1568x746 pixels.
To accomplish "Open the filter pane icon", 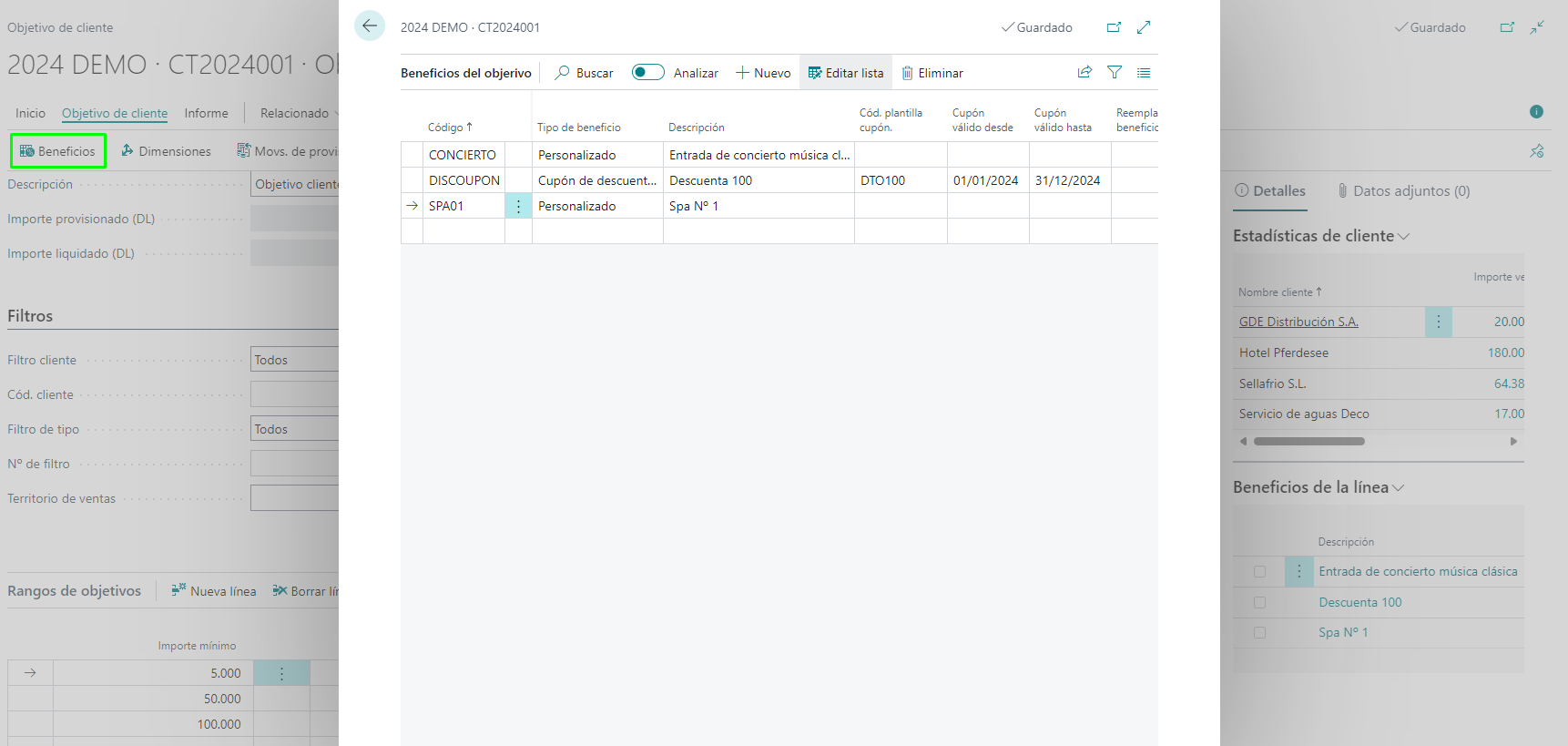I will pos(1115,72).
